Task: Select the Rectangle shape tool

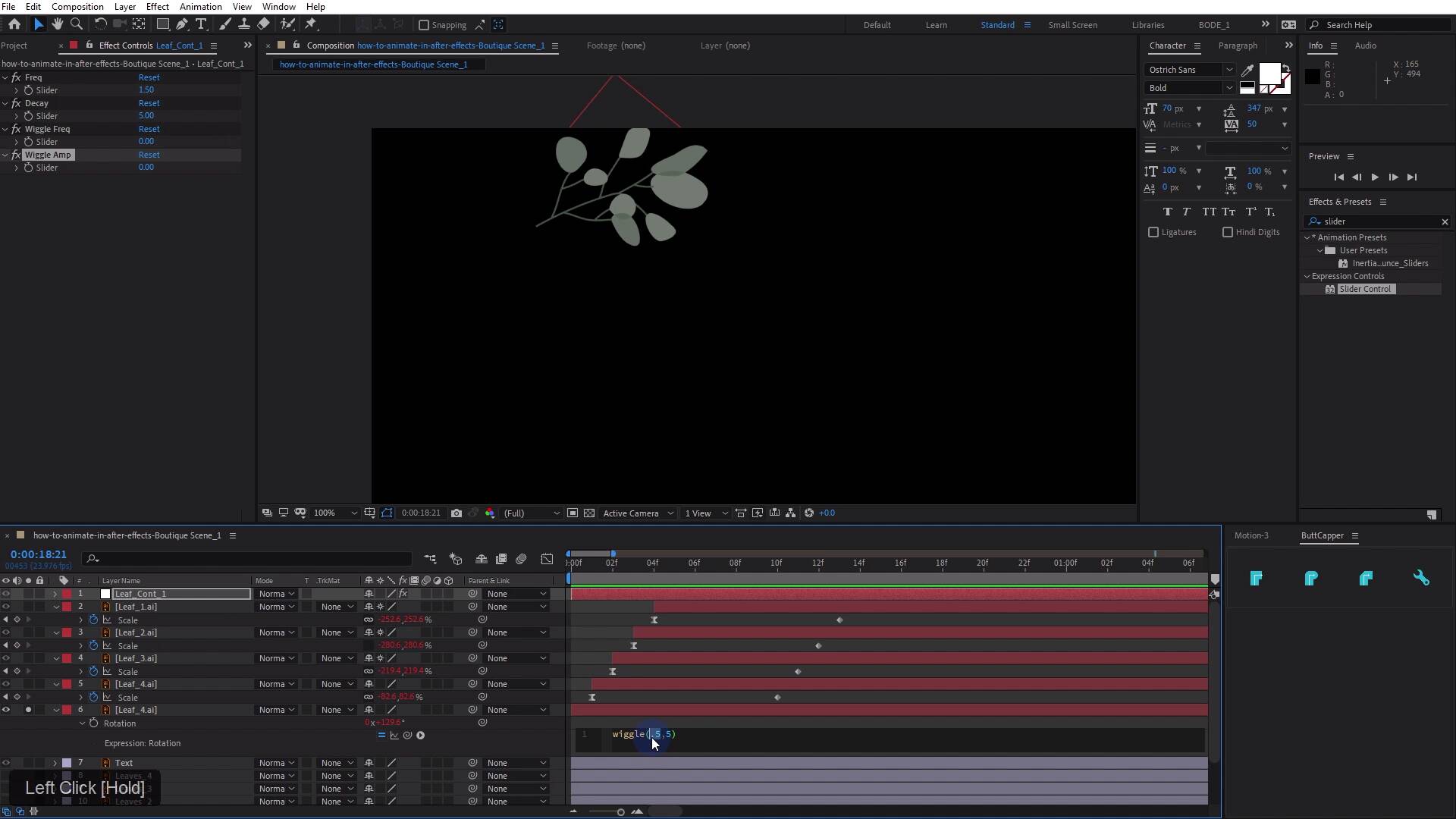Action: pyautogui.click(x=162, y=24)
